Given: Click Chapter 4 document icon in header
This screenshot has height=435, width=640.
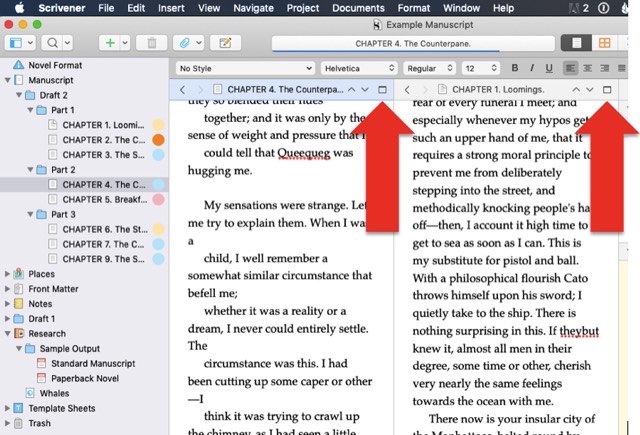Looking at the screenshot, I should pos(218,89).
